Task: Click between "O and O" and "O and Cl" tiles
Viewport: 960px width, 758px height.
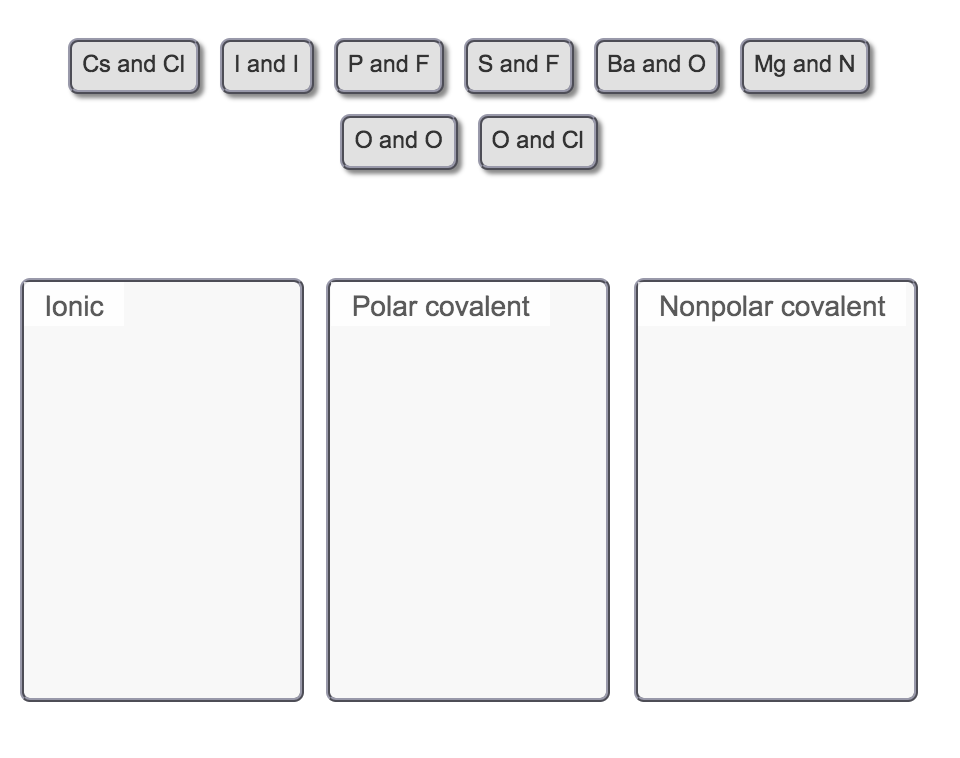Action: 469,141
